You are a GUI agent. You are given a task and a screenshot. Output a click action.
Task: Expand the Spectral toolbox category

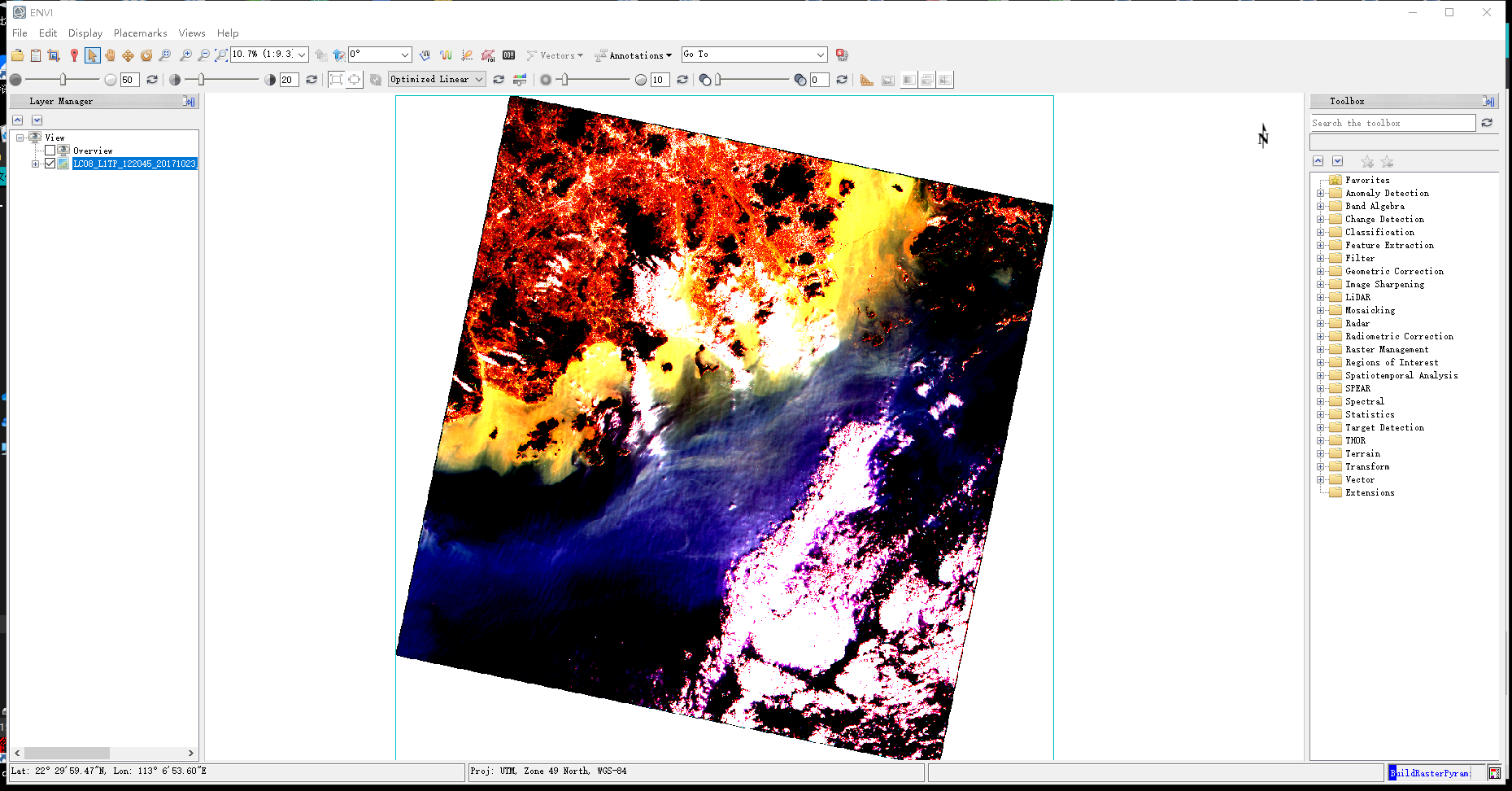1321,401
